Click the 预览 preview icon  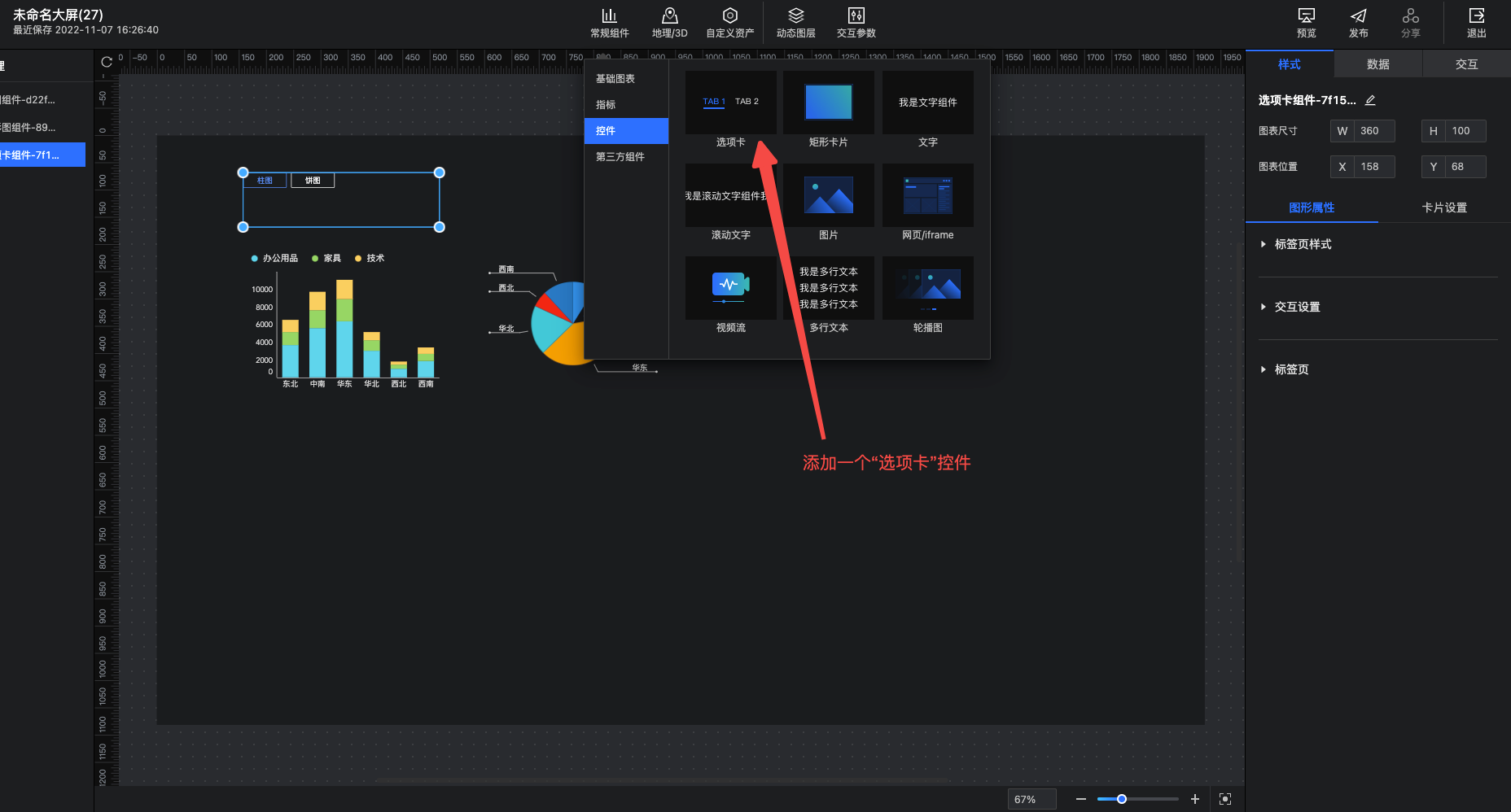pos(1306,15)
